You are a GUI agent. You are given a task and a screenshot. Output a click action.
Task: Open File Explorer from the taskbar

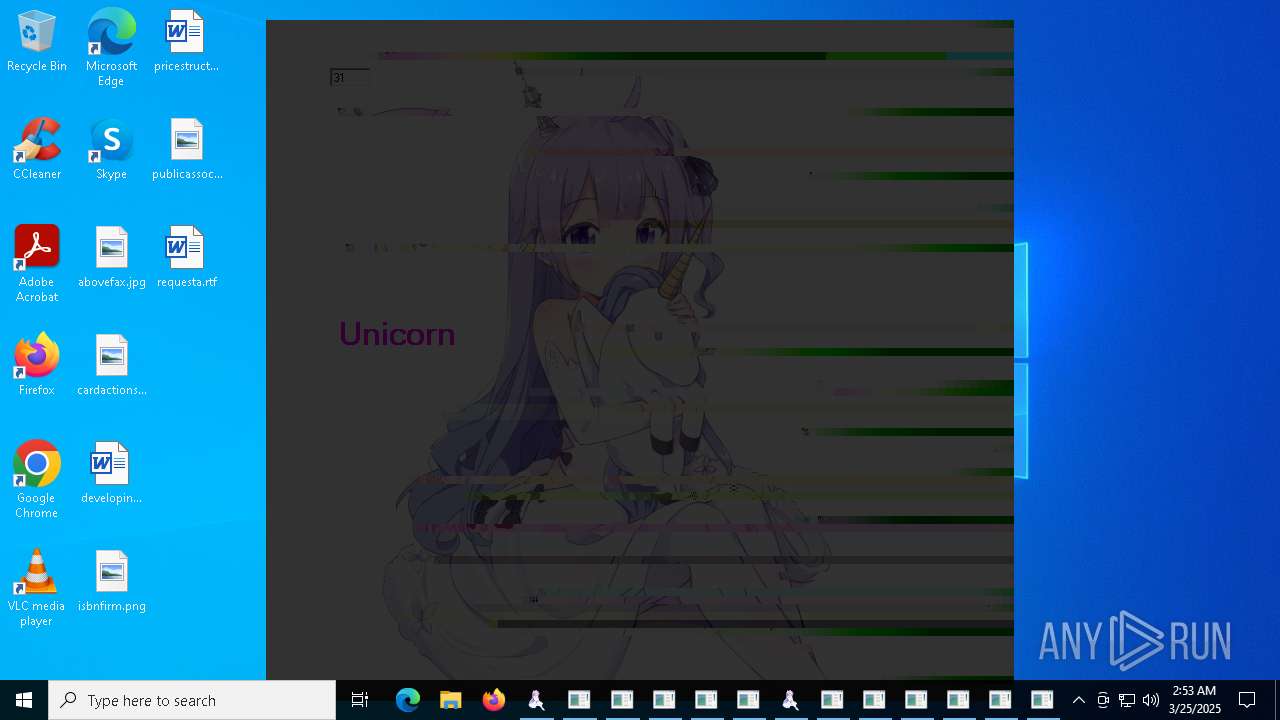pos(451,700)
